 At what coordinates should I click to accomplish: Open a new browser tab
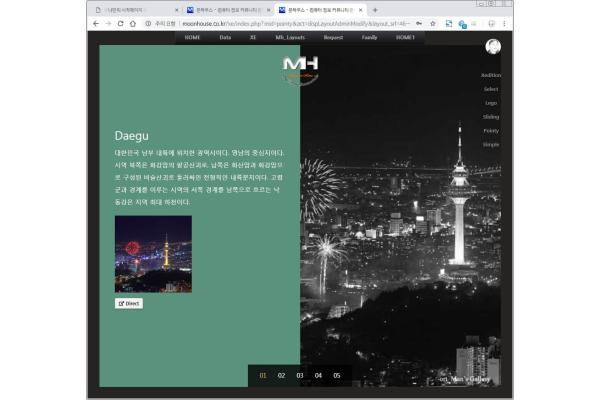point(375,10)
